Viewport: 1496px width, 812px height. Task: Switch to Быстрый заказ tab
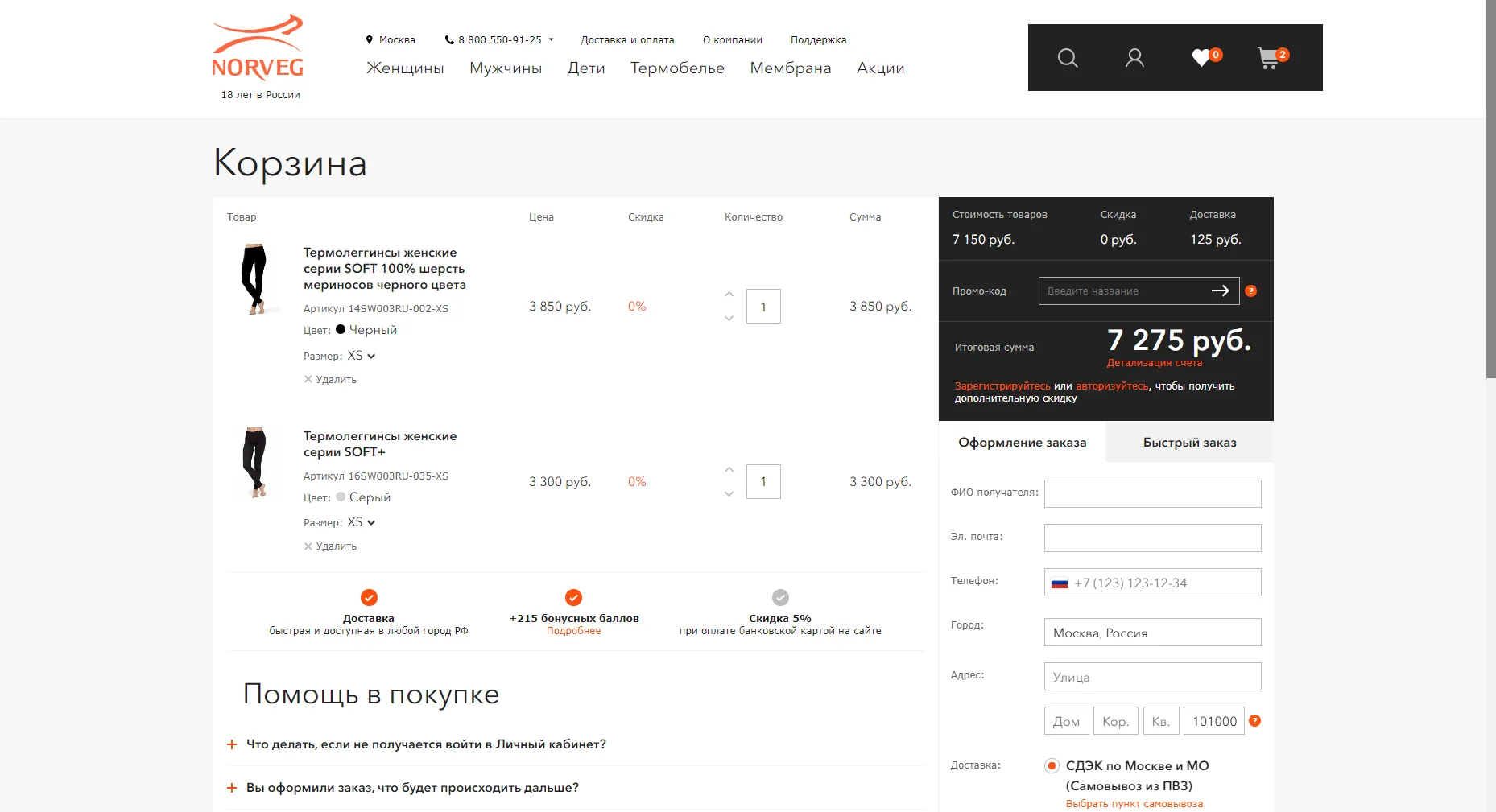pyautogui.click(x=1189, y=443)
